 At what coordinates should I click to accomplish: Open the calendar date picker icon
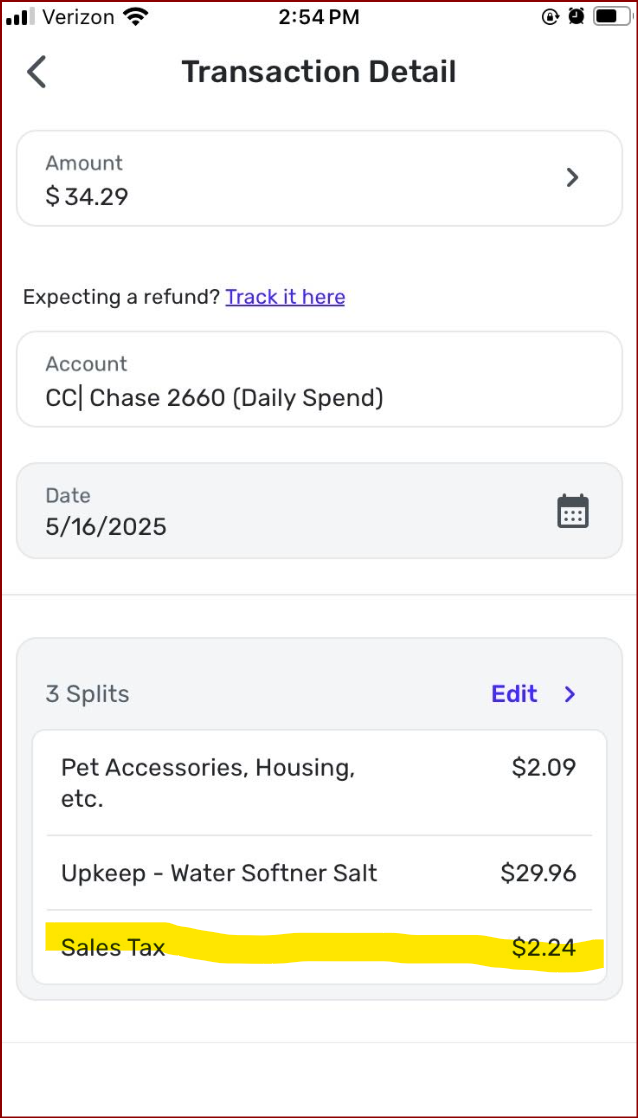572,511
